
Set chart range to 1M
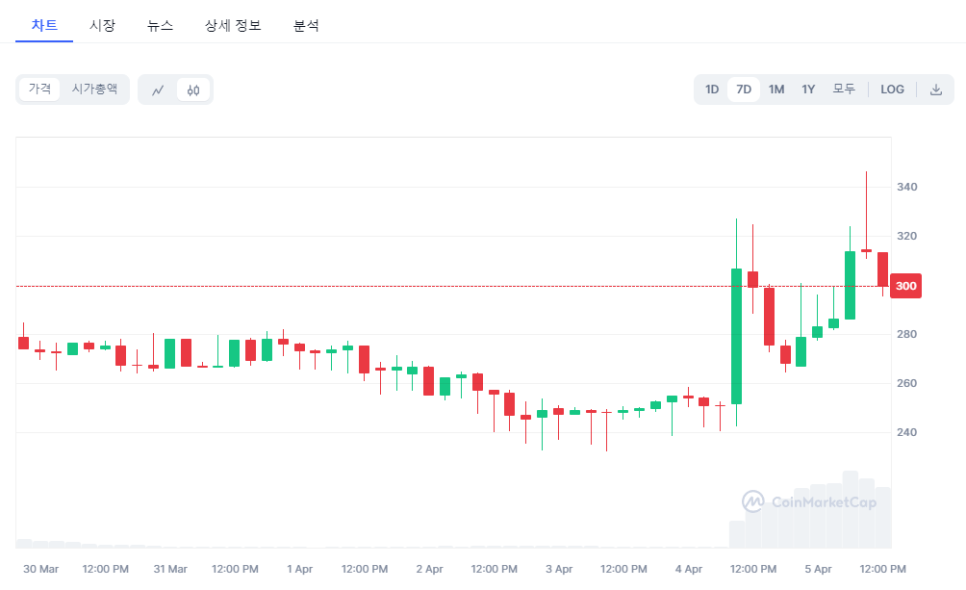[x=776, y=90]
